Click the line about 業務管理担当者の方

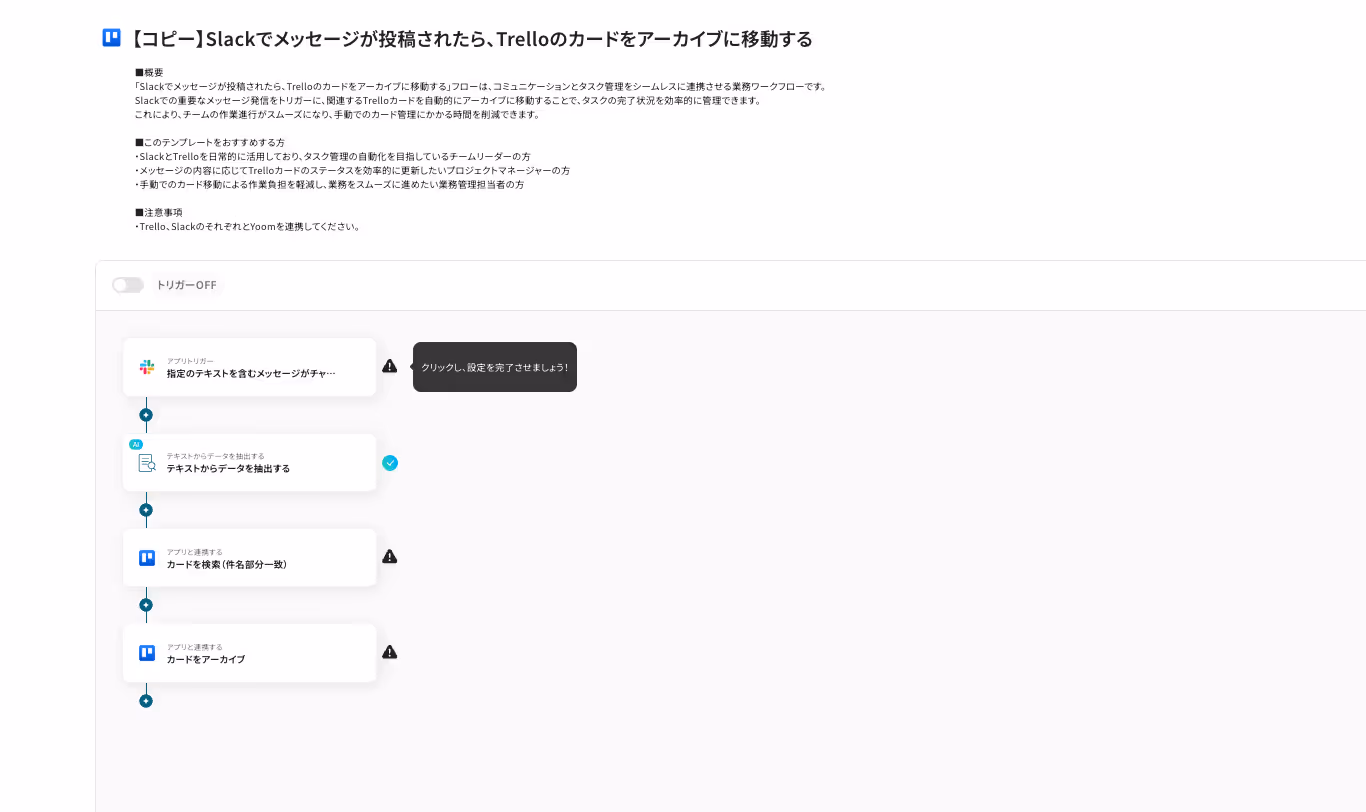coord(330,184)
